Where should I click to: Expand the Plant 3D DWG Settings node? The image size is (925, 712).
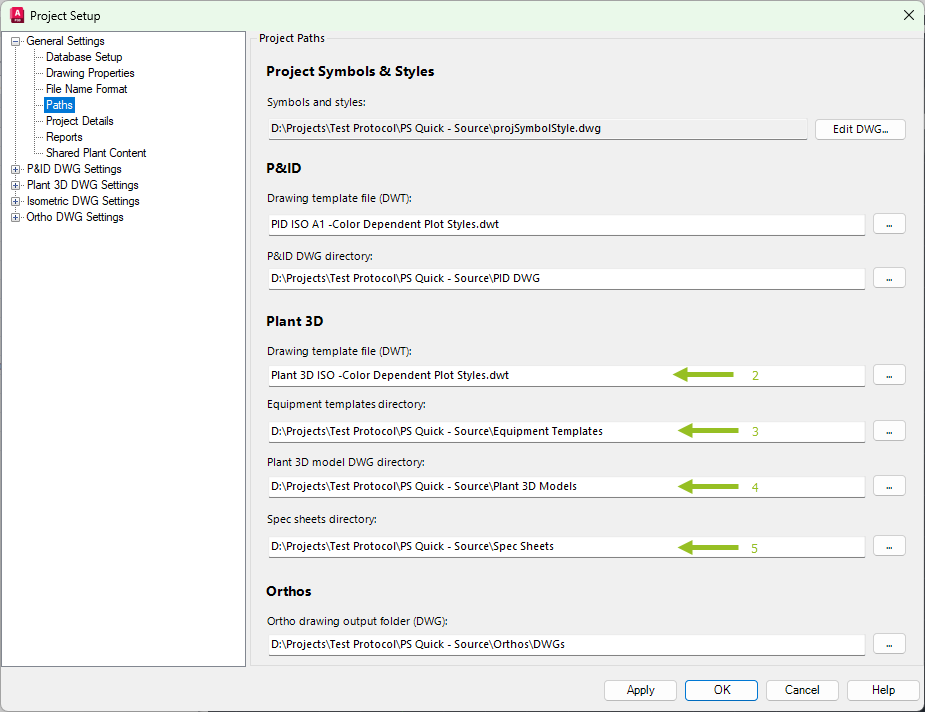click(x=15, y=185)
